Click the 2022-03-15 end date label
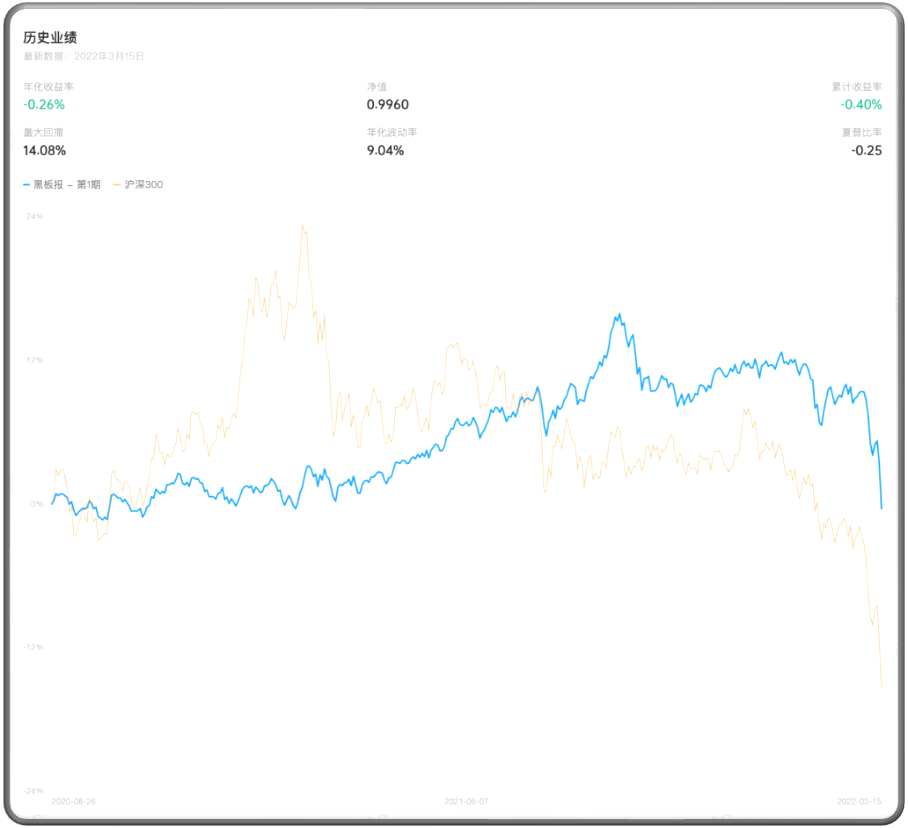 (x=859, y=802)
